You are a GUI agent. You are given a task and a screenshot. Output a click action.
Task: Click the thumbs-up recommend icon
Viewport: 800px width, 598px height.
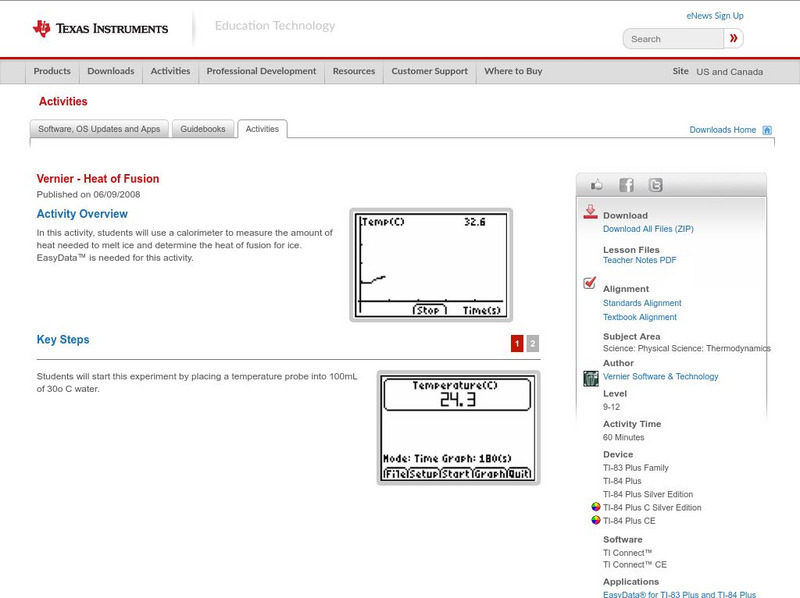[597, 184]
